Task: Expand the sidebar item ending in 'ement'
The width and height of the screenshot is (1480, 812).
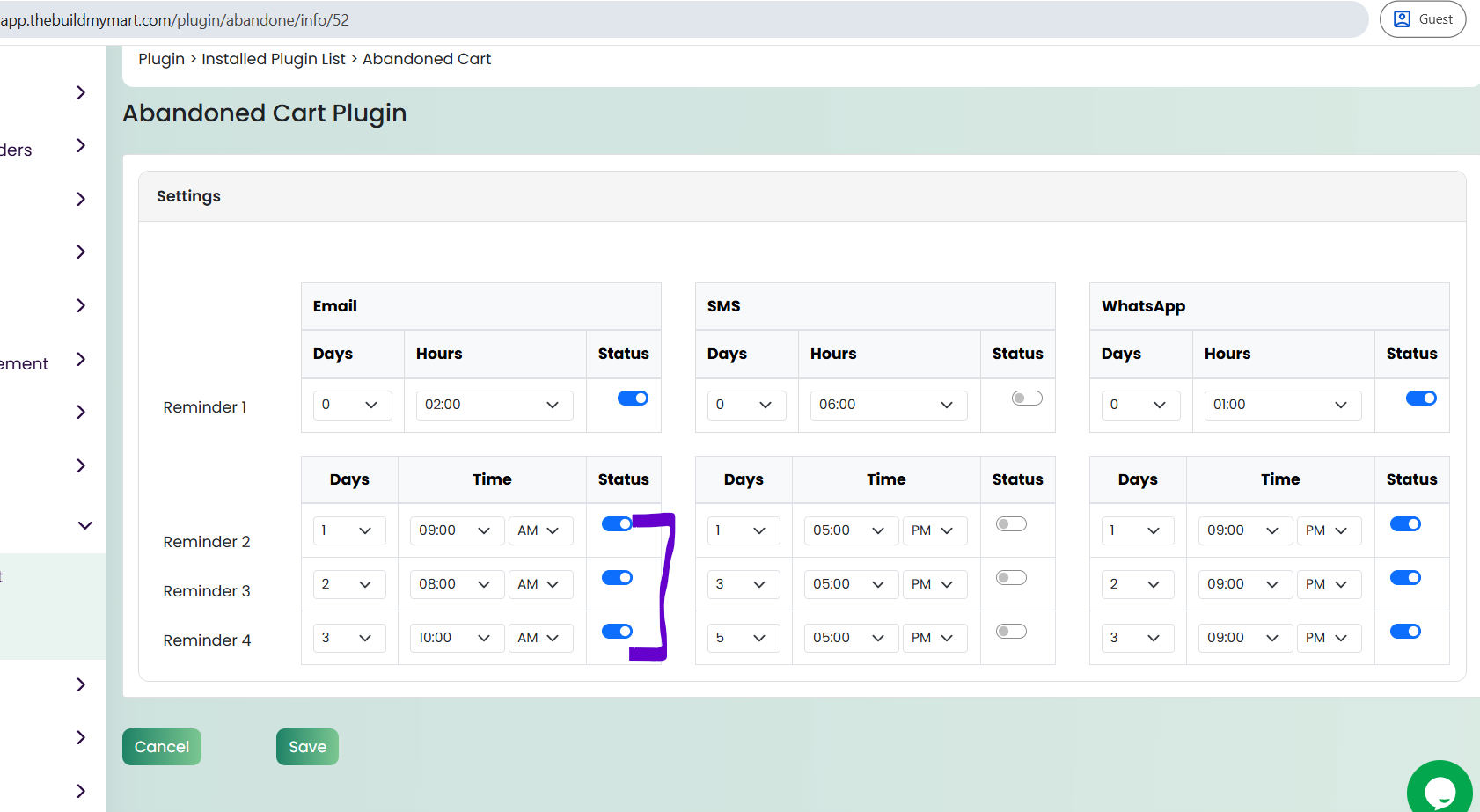Action: click(x=81, y=359)
